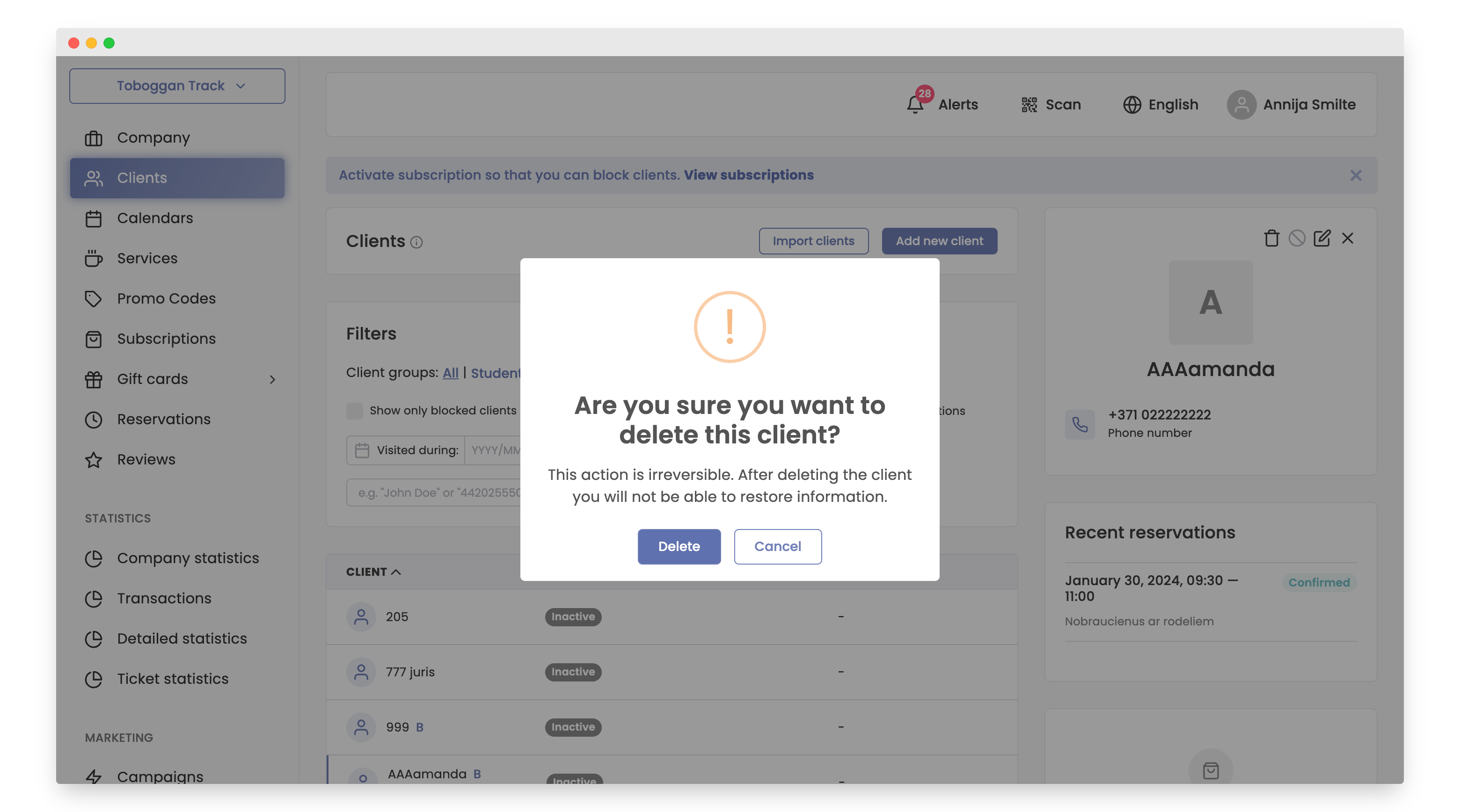Click the block client circle-slash icon
This screenshot has height=812, width=1460.
coord(1297,239)
